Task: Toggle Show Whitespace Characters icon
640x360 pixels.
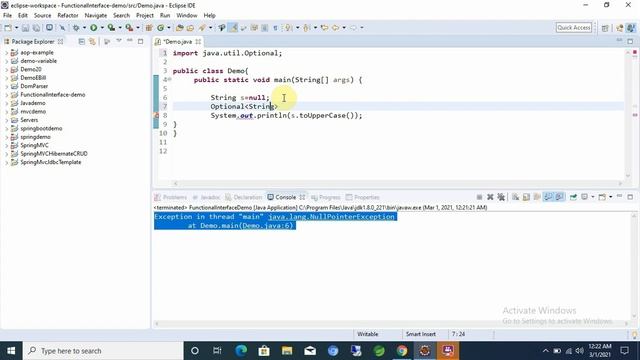Action: (x=276, y=28)
